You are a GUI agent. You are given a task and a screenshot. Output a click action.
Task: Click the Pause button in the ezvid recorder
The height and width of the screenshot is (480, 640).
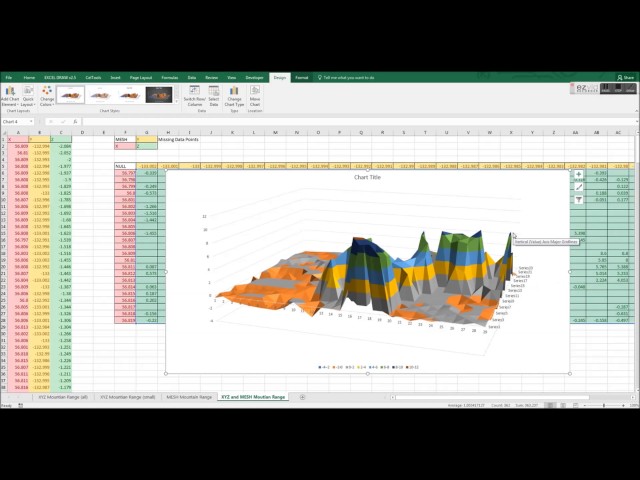pyautogui.click(x=605, y=88)
